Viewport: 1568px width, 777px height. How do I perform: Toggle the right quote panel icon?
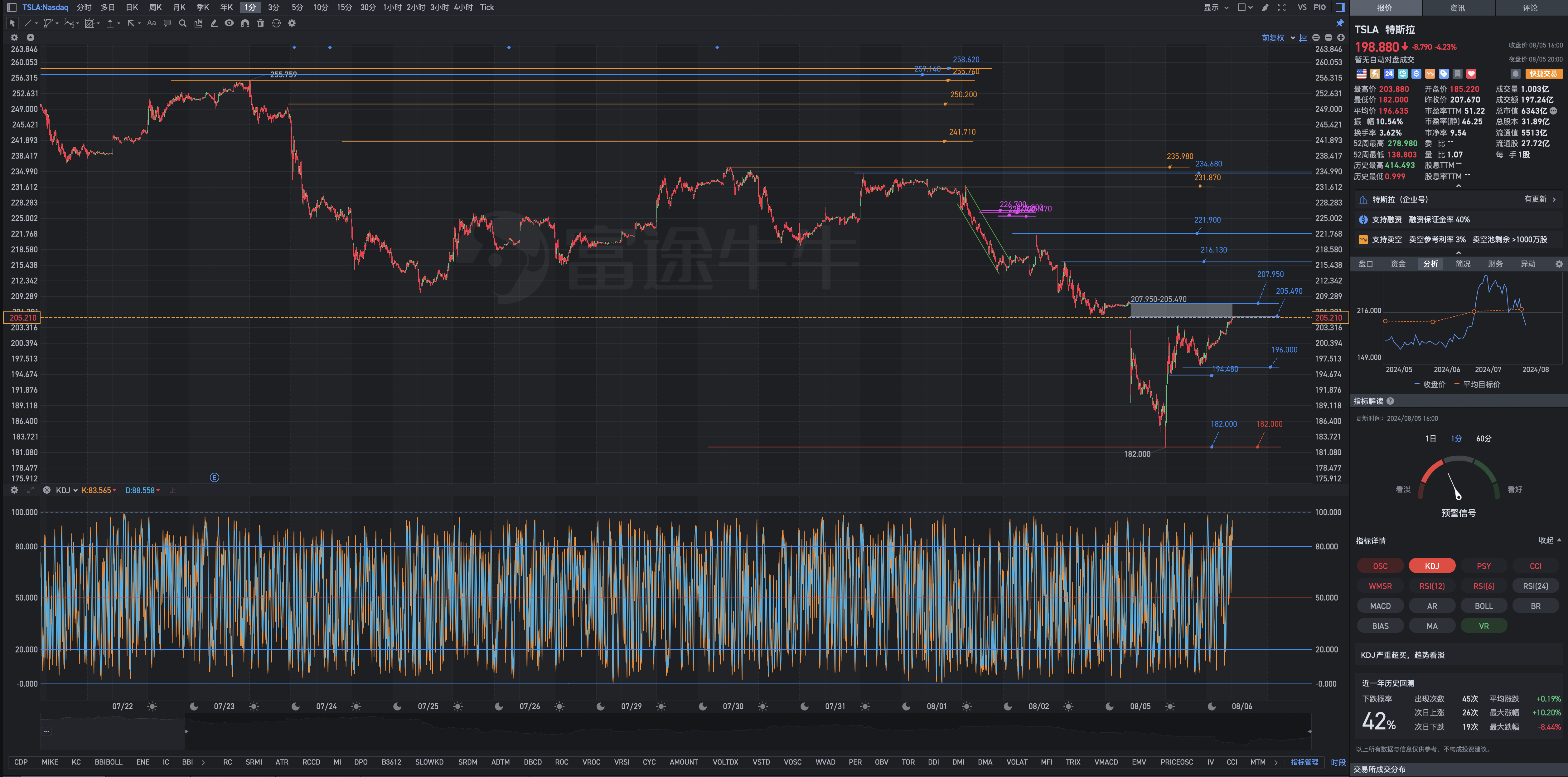tap(1340, 7)
